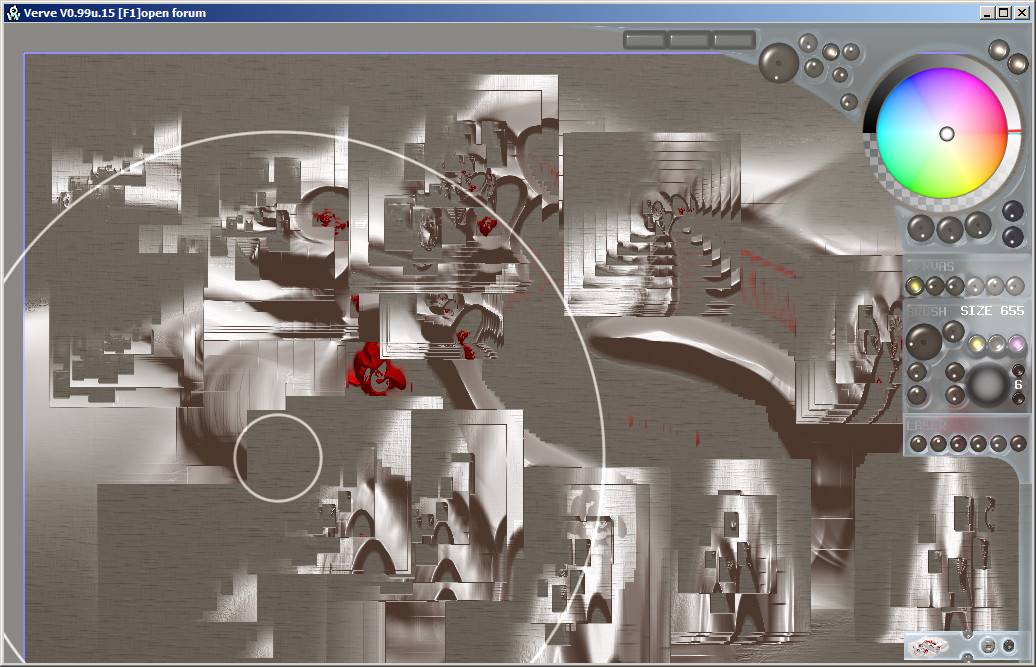Select the fourth knob in the Layer row
This screenshot has height=667, width=1036.
coord(979,443)
